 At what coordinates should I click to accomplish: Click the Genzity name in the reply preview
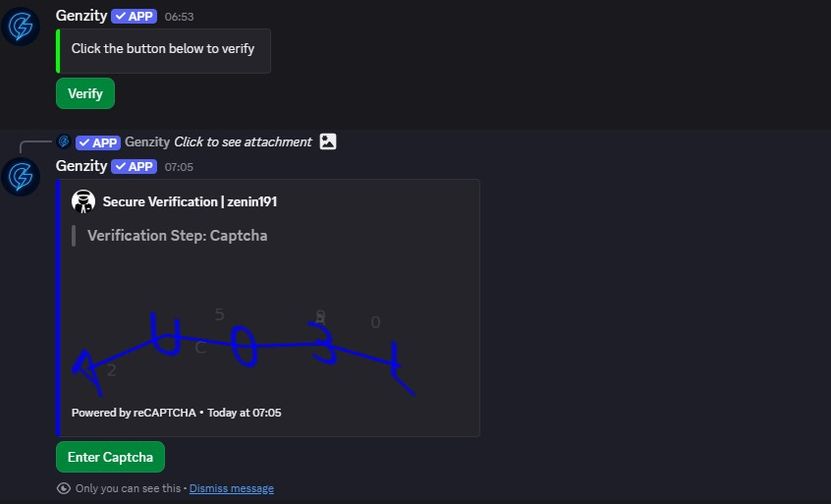147,142
